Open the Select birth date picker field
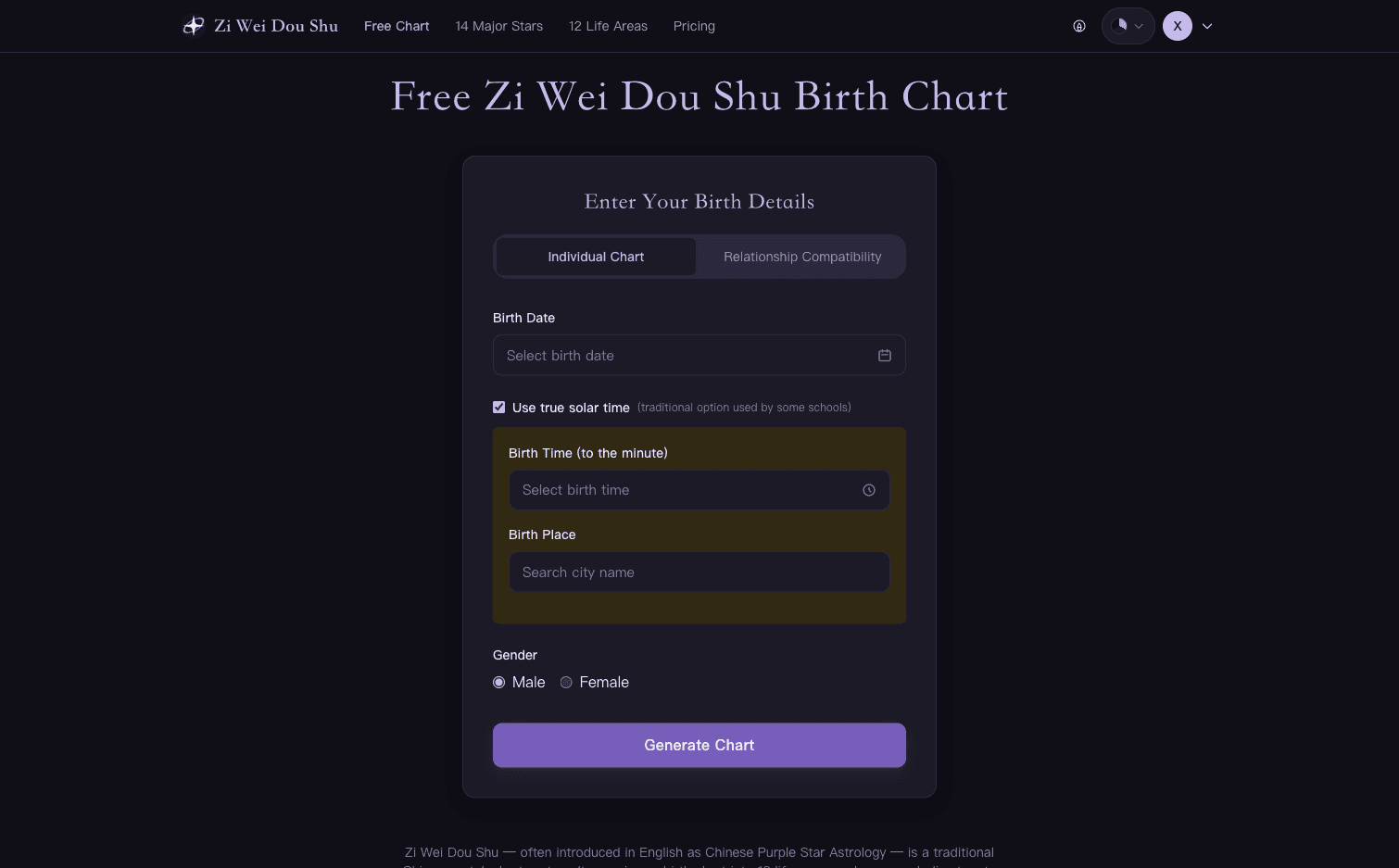 [x=699, y=356]
